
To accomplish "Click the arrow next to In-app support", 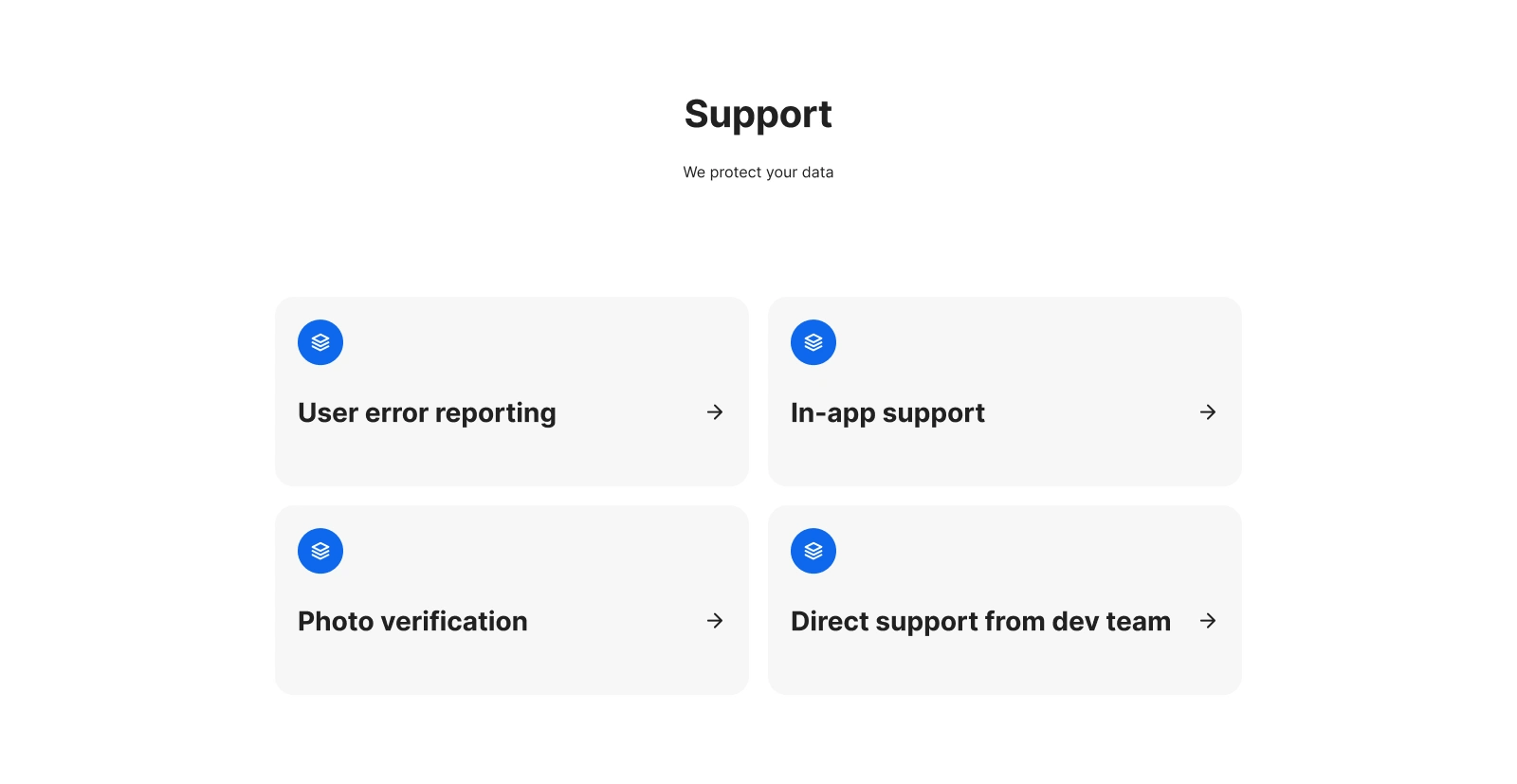I will [x=1208, y=412].
